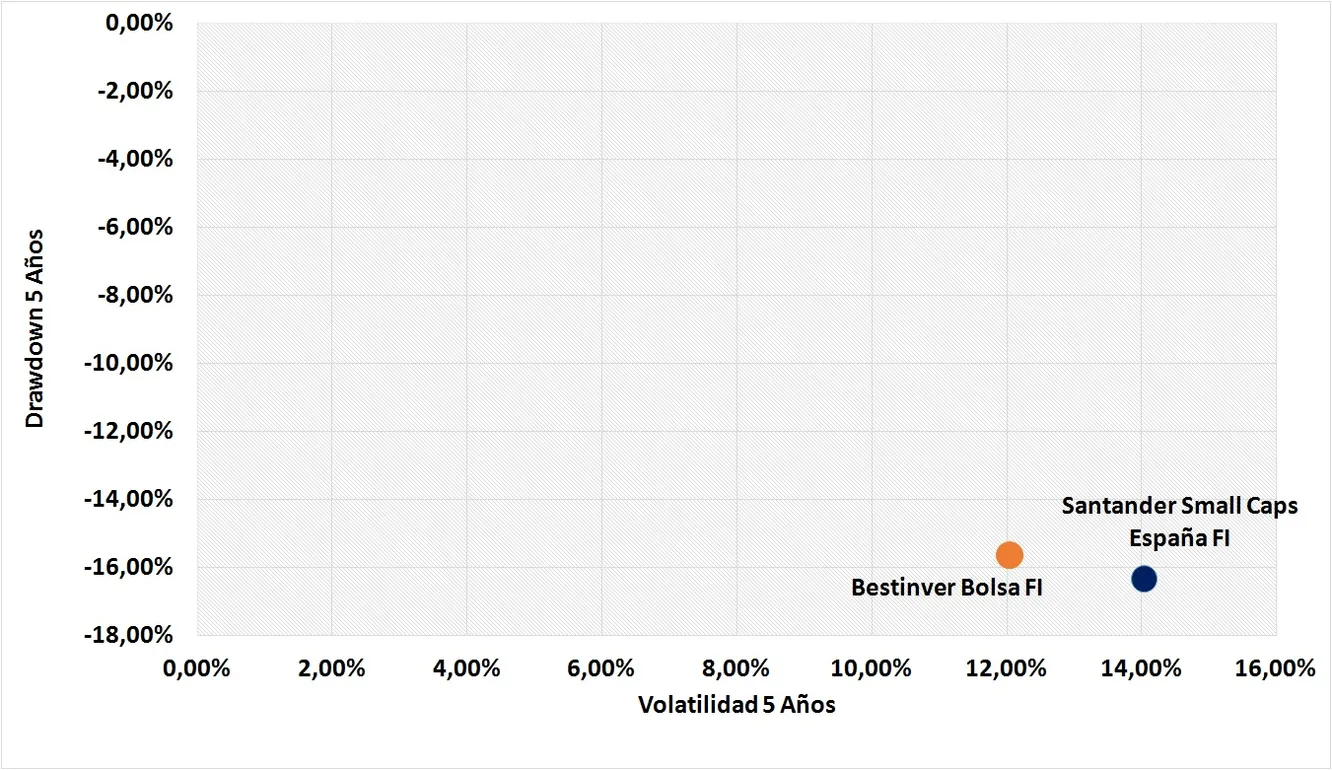Click the 12,00% horizontal axis label
Viewport: 1332px width, 770px height.
1006,669
